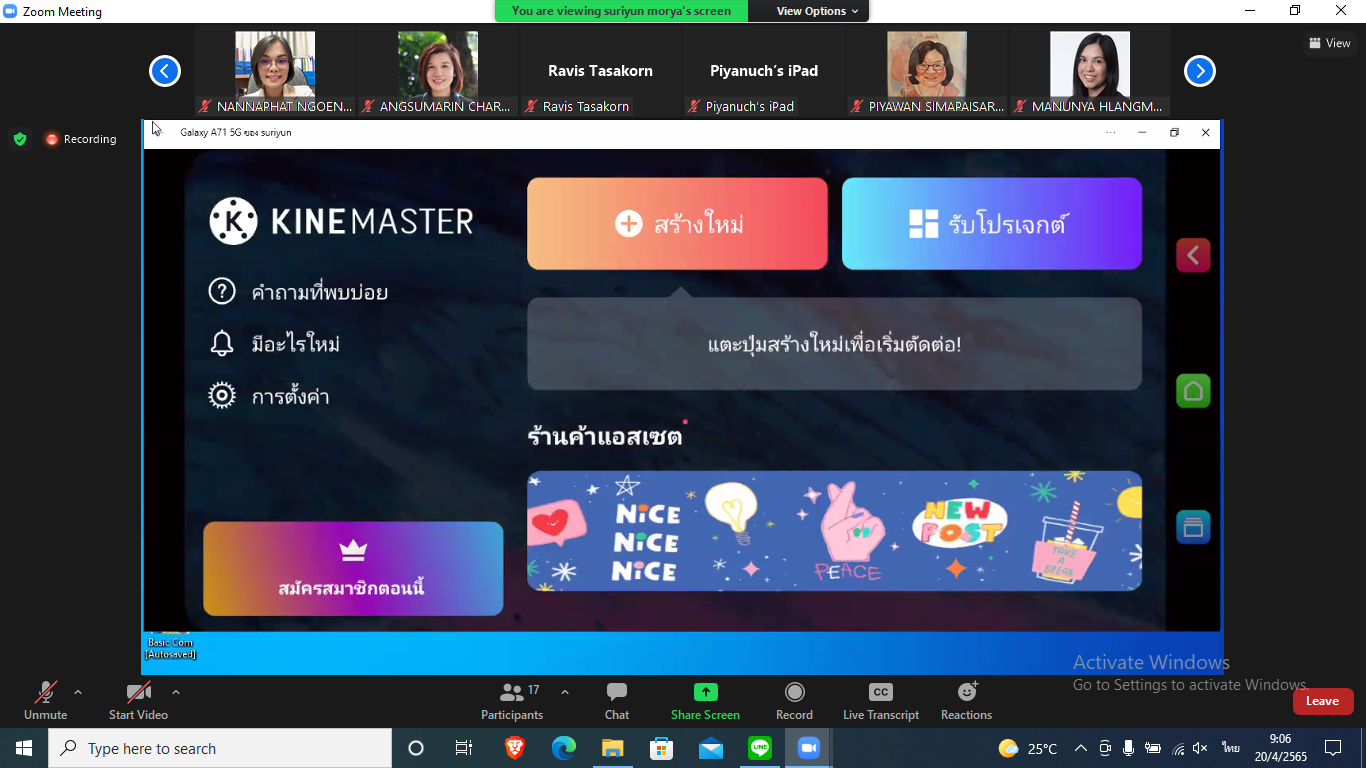Click the Zoom icon in the taskbar
This screenshot has height=768, width=1366.
click(808, 748)
